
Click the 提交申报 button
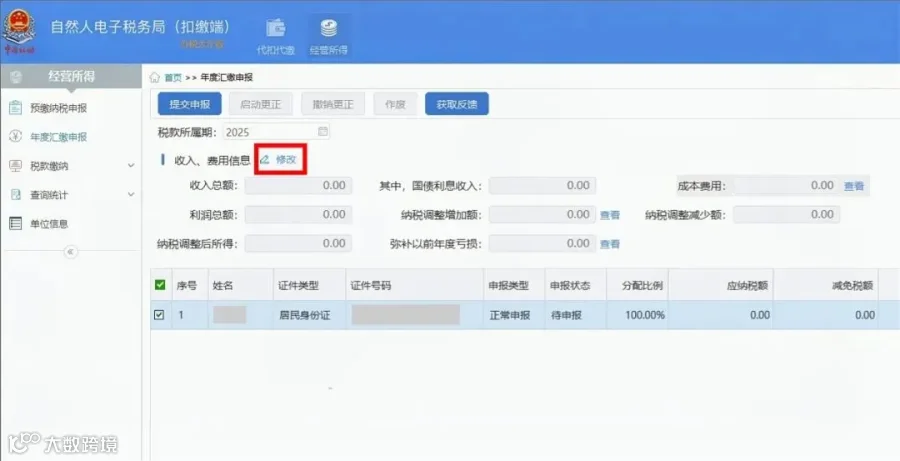(189, 104)
